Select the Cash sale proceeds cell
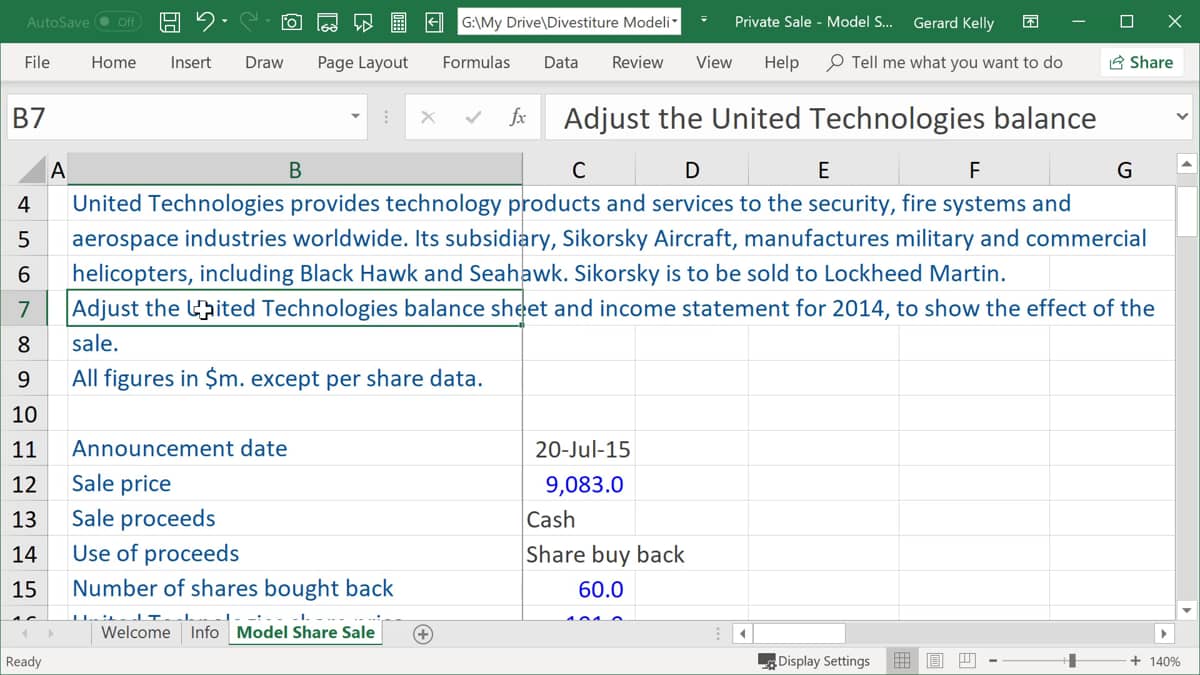Viewport: 1200px width, 675px height. pyautogui.click(x=579, y=519)
